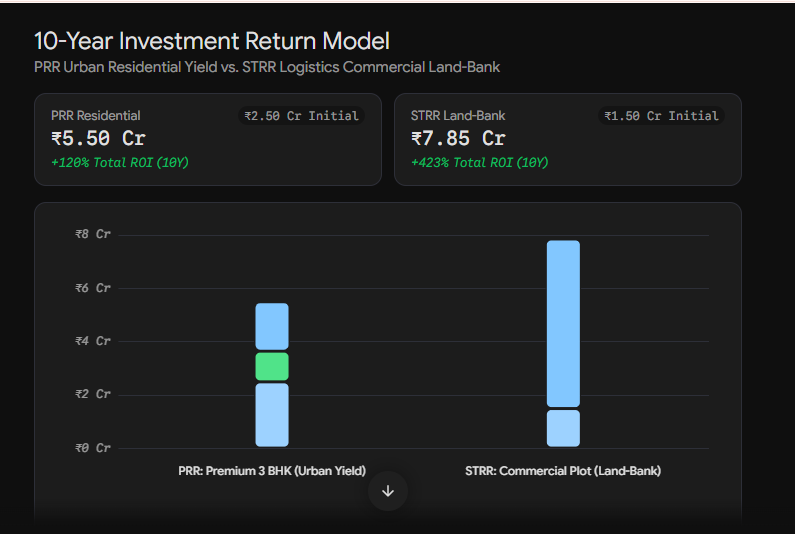Click the PRR: Premium 3 BHK (Urban Yield) label

(272, 471)
